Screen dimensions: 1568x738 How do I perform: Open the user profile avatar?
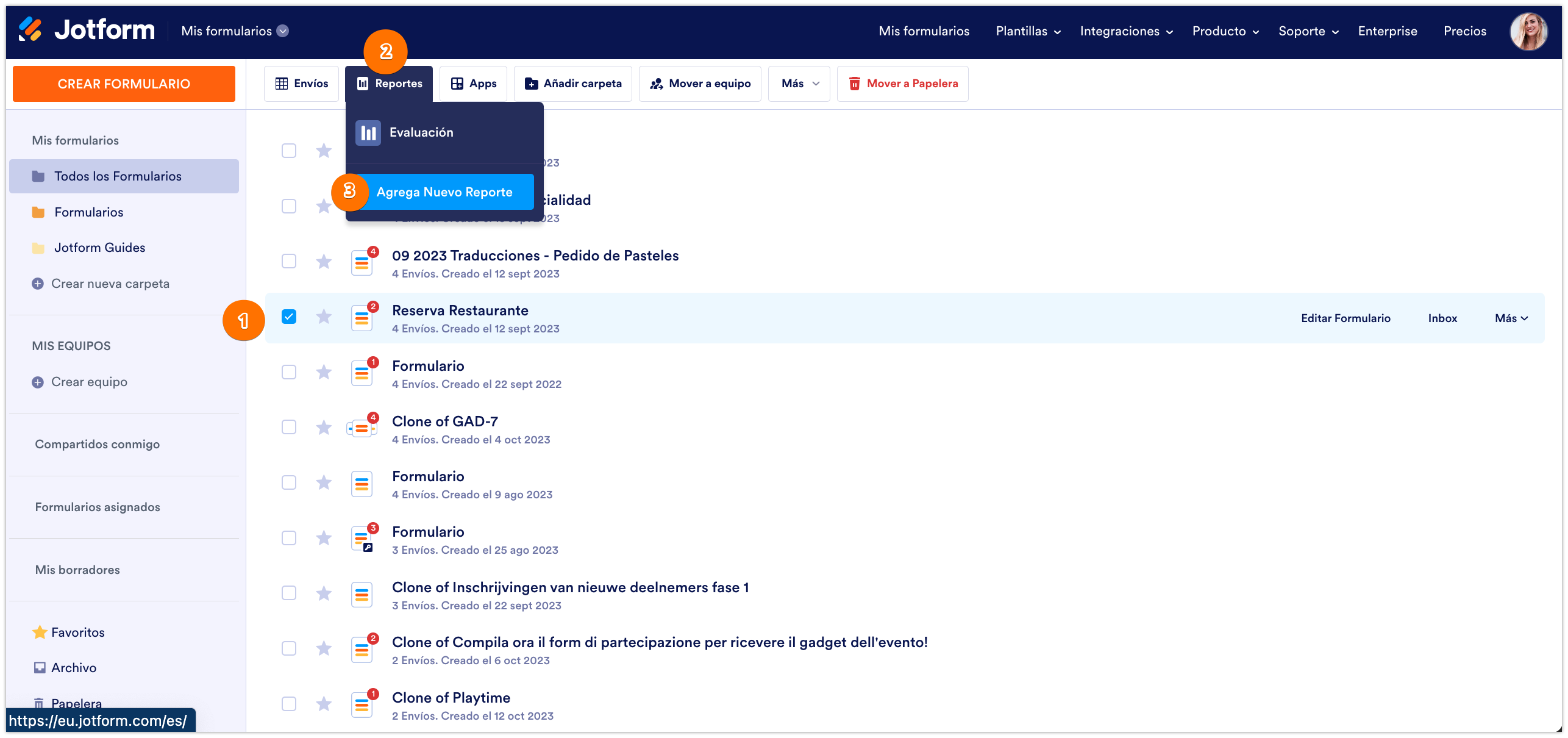[x=1528, y=31]
